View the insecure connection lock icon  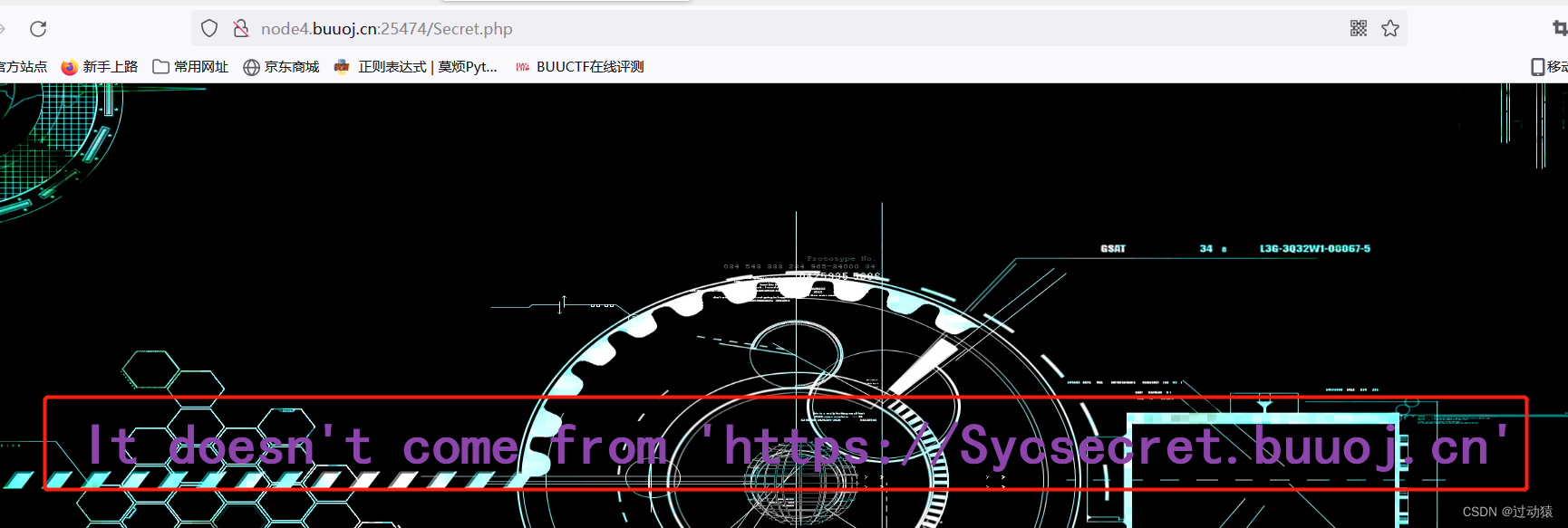coord(241,29)
